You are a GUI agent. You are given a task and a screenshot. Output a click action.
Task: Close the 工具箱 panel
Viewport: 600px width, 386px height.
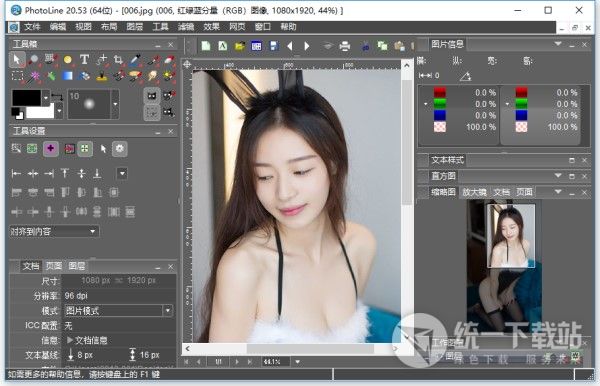[x=171, y=45]
